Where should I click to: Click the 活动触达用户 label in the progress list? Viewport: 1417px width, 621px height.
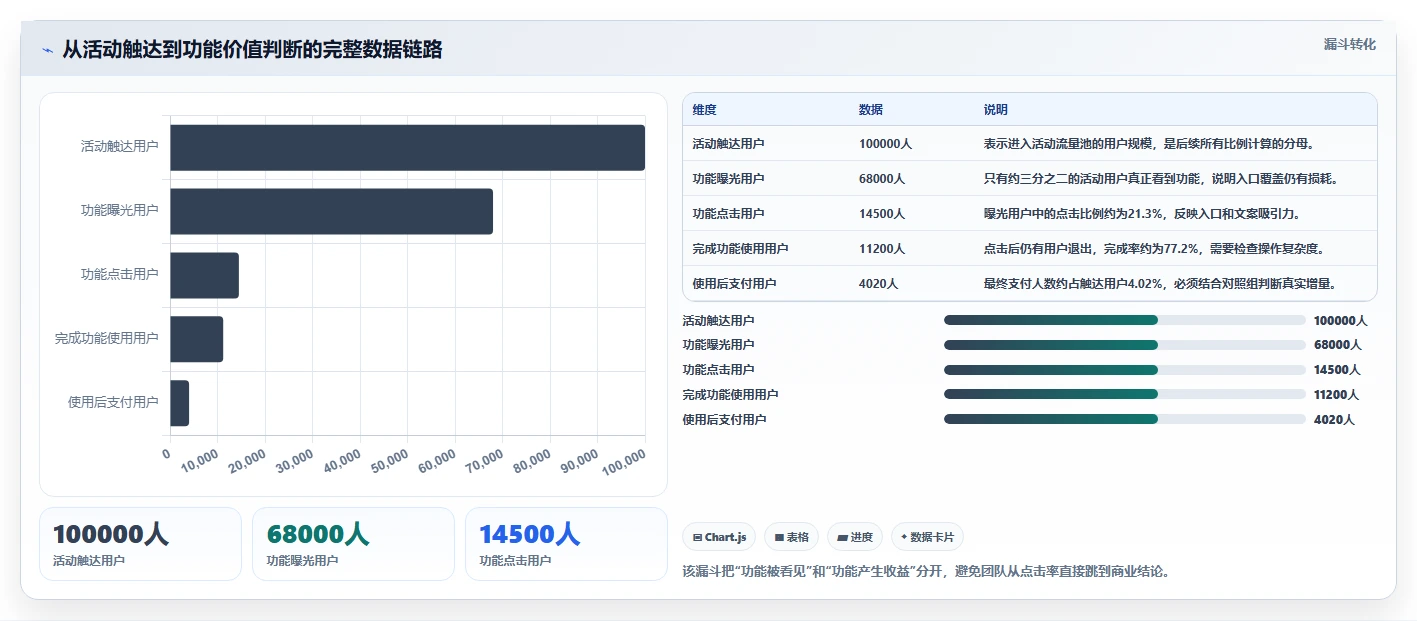[x=718, y=321]
